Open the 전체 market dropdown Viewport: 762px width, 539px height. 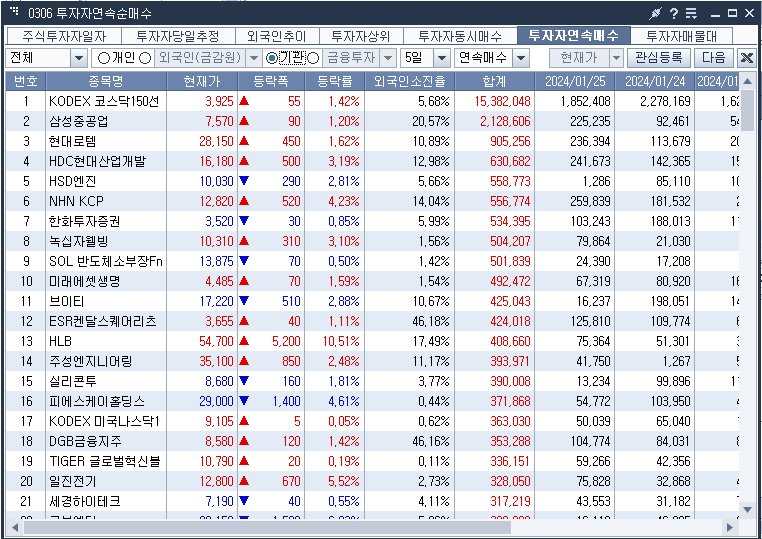[x=79, y=58]
